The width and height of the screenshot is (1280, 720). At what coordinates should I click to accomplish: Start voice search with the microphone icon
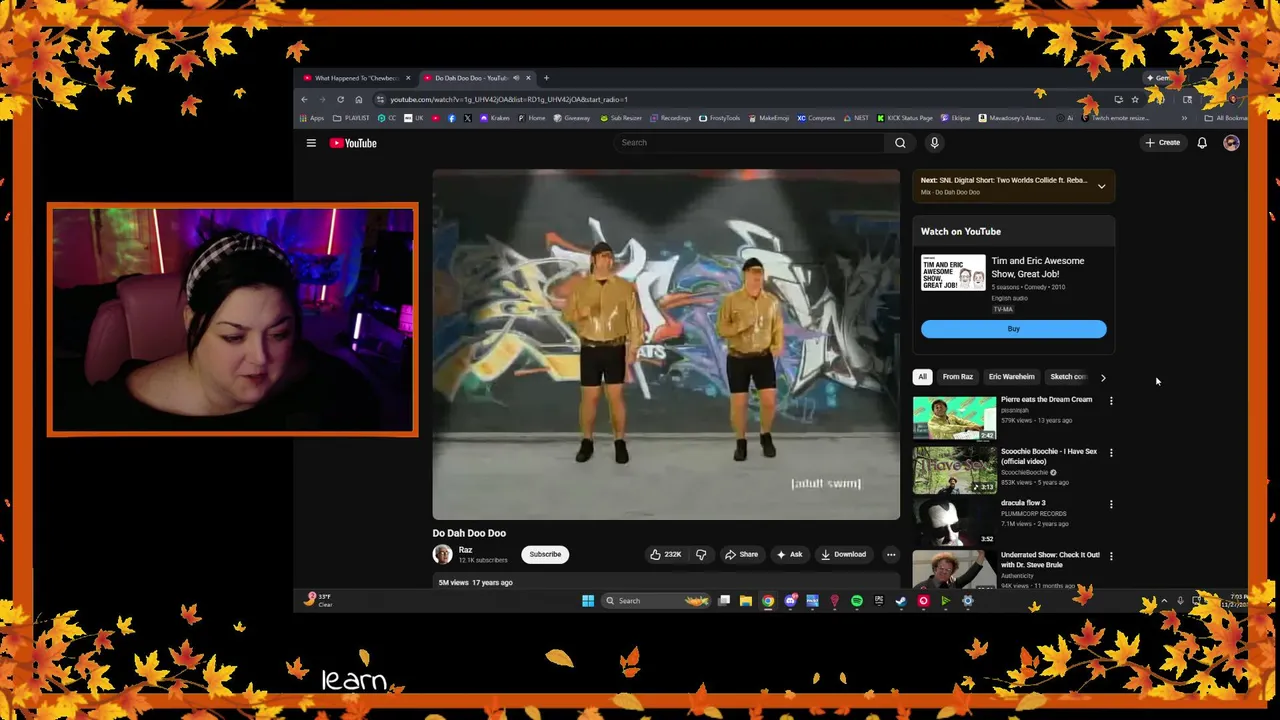934,143
